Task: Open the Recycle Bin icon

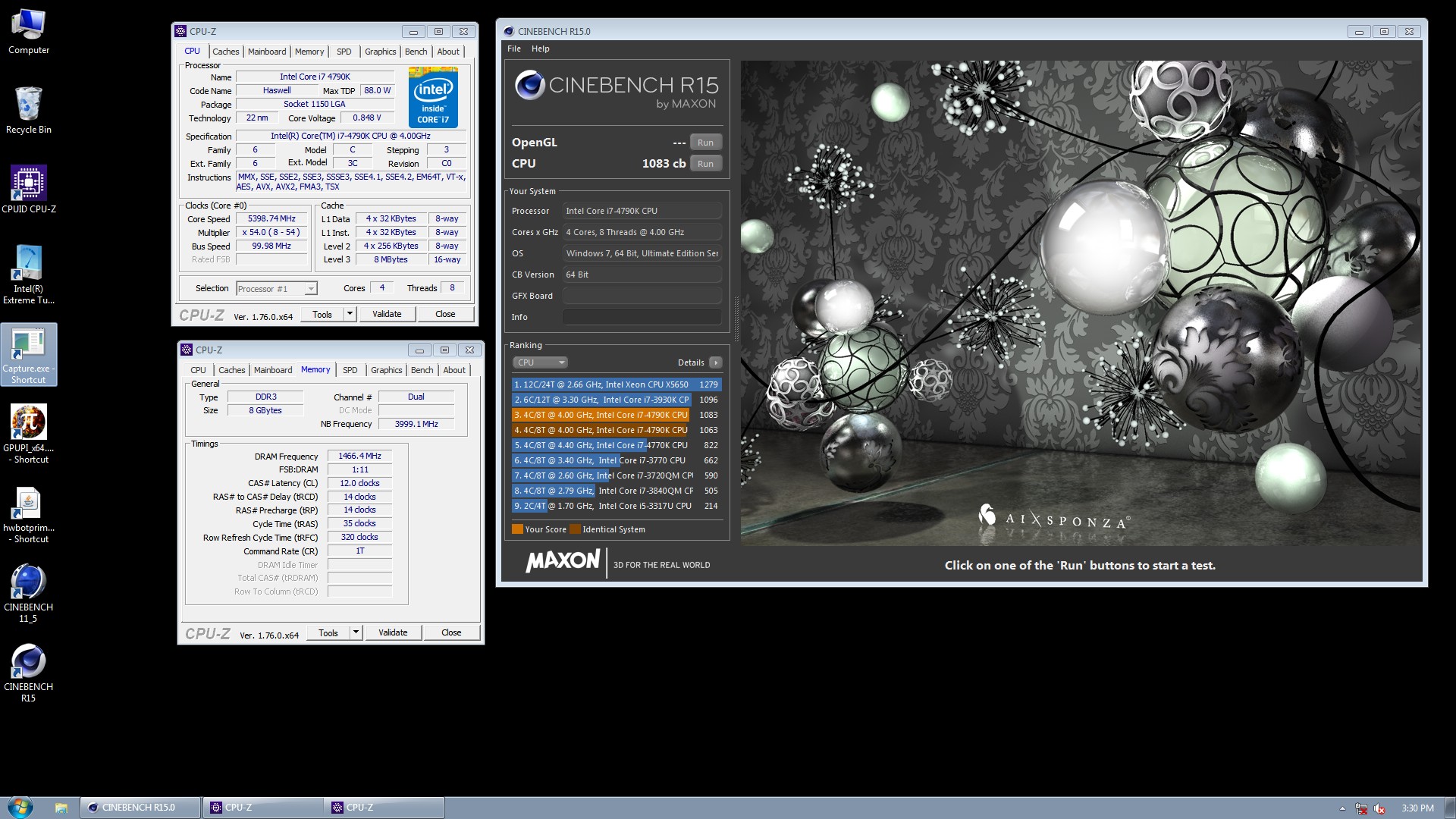Action: pyautogui.click(x=28, y=111)
